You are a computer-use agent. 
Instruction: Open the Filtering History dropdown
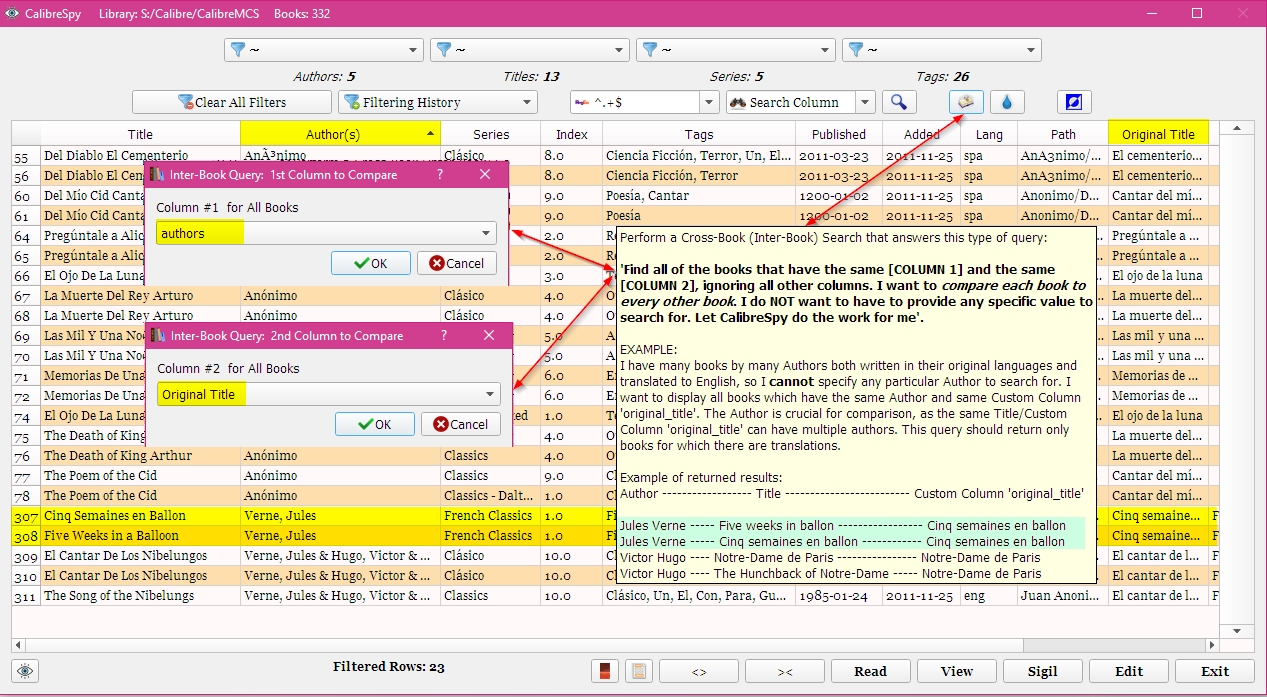click(x=438, y=102)
